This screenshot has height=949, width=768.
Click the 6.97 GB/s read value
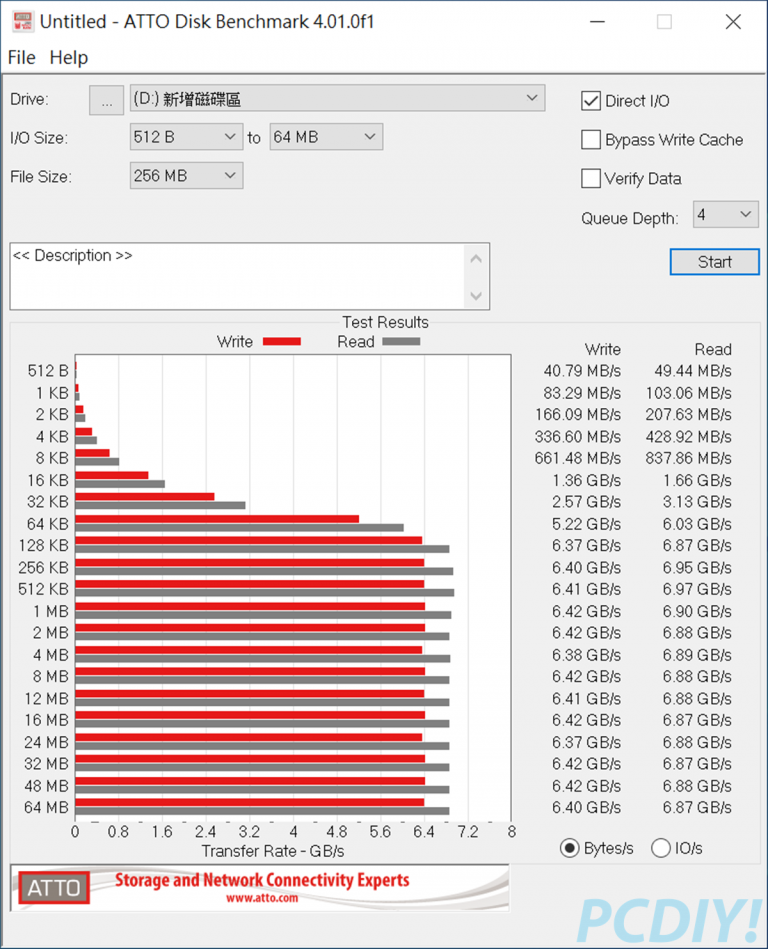(x=697, y=589)
